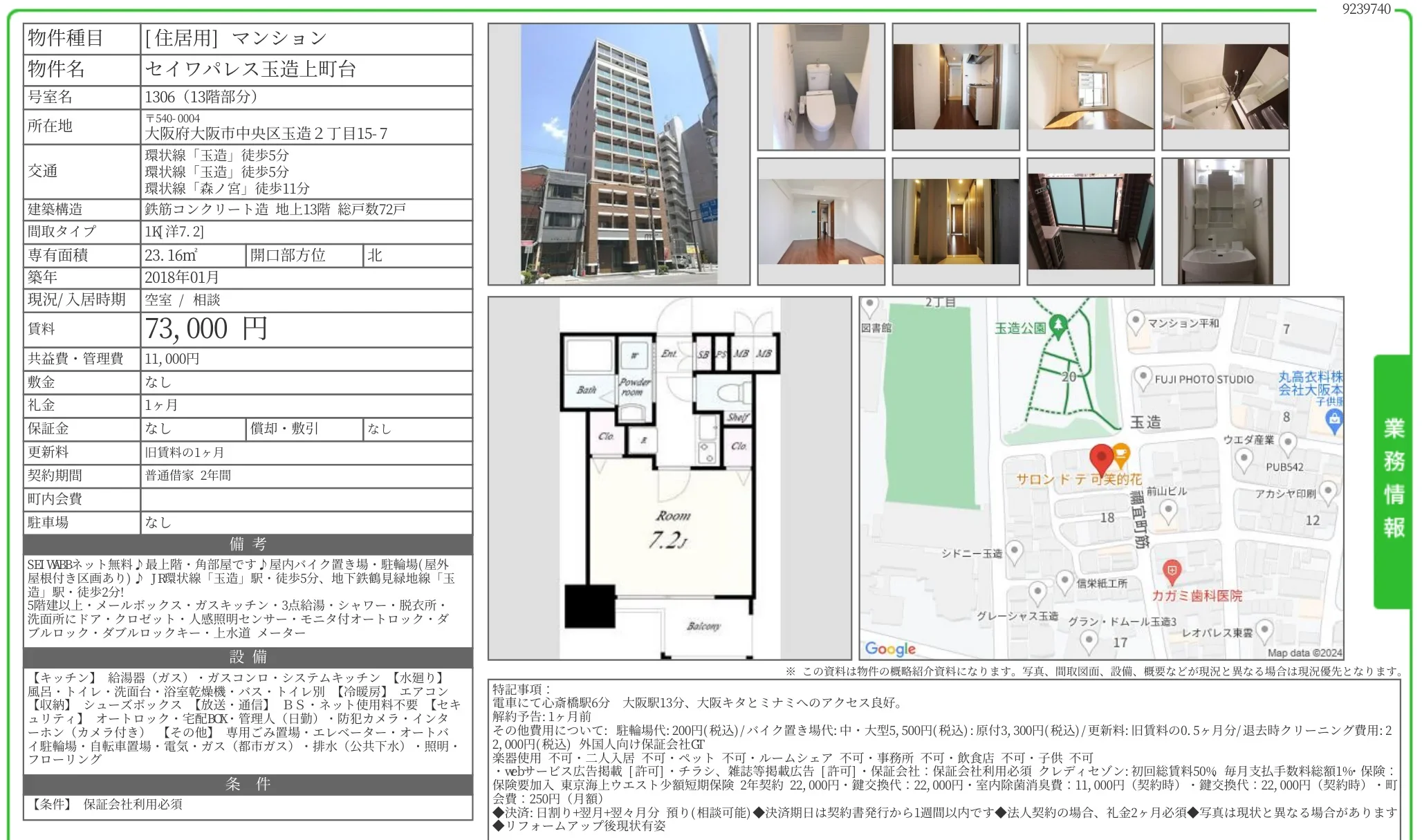Open the balcony photo thumbnail

[1090, 221]
